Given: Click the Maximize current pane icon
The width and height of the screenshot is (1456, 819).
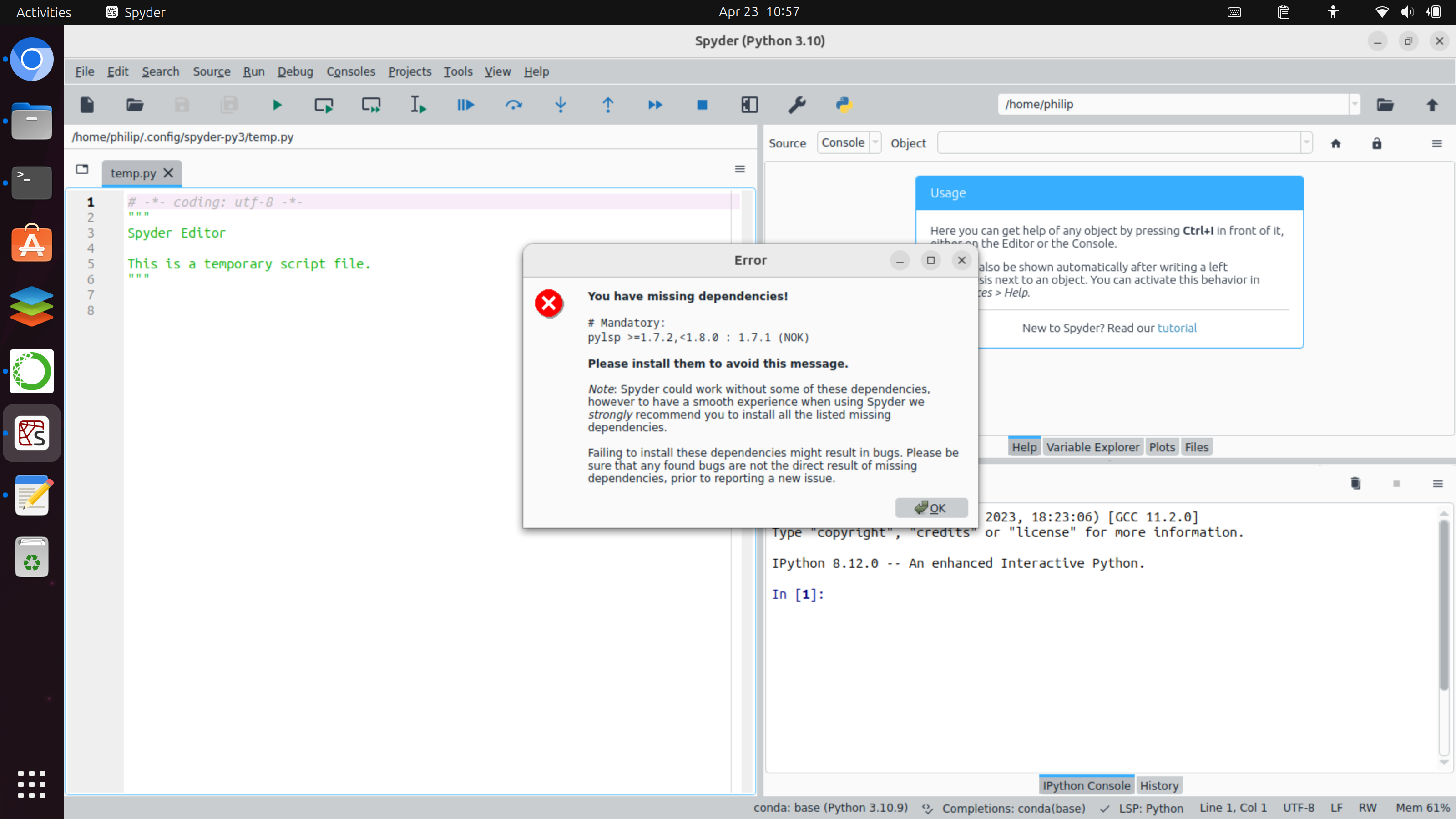Looking at the screenshot, I should point(749,105).
